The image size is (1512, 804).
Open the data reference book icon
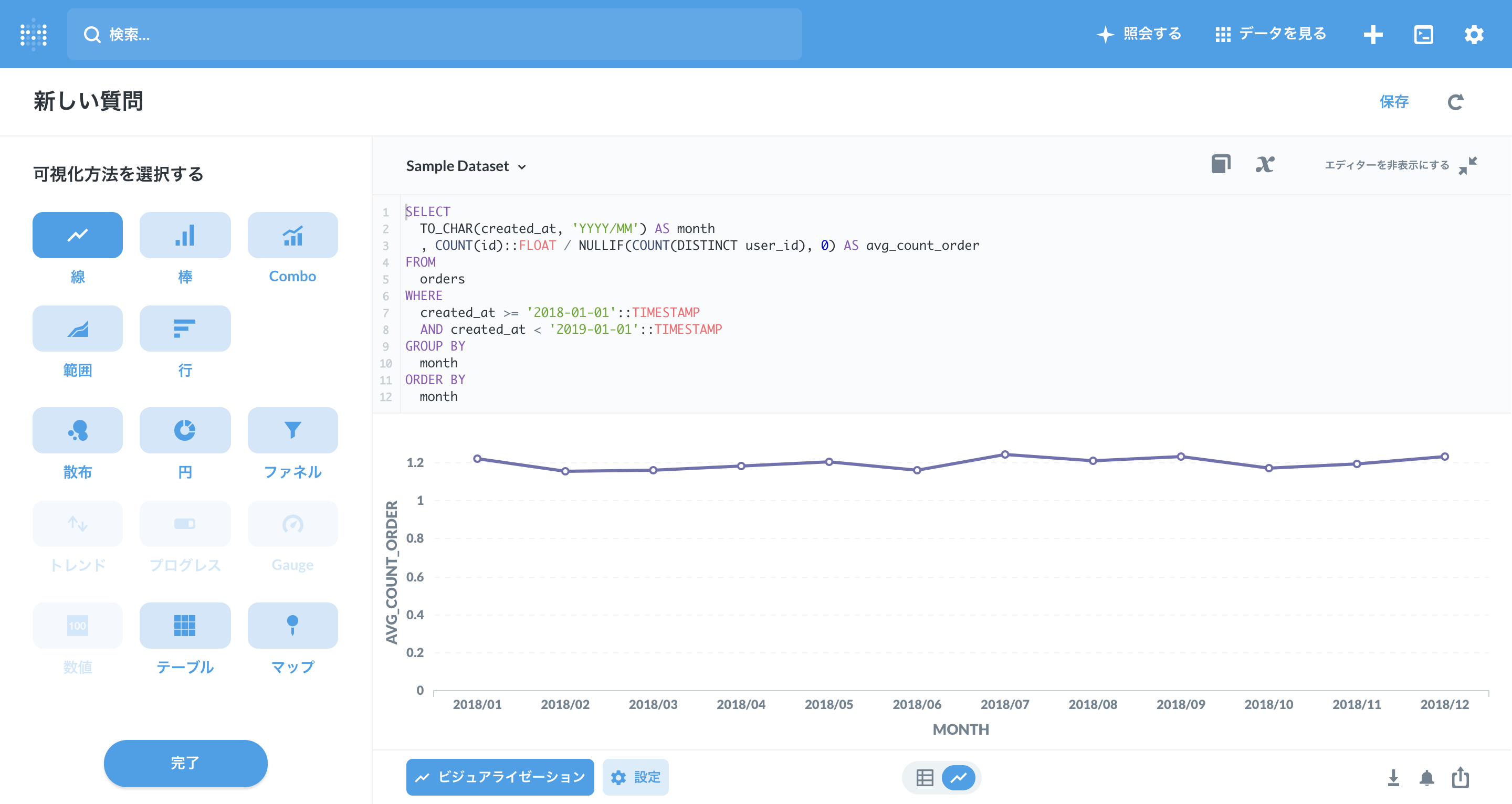click(x=1221, y=164)
